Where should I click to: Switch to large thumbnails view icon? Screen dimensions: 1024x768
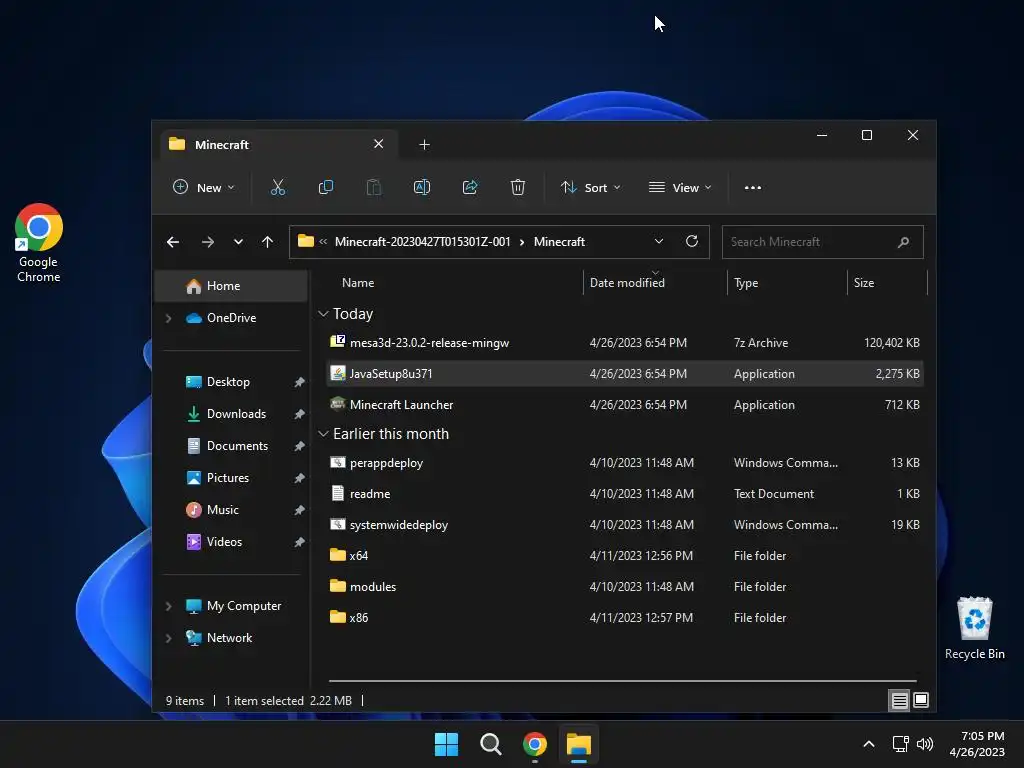[921, 700]
